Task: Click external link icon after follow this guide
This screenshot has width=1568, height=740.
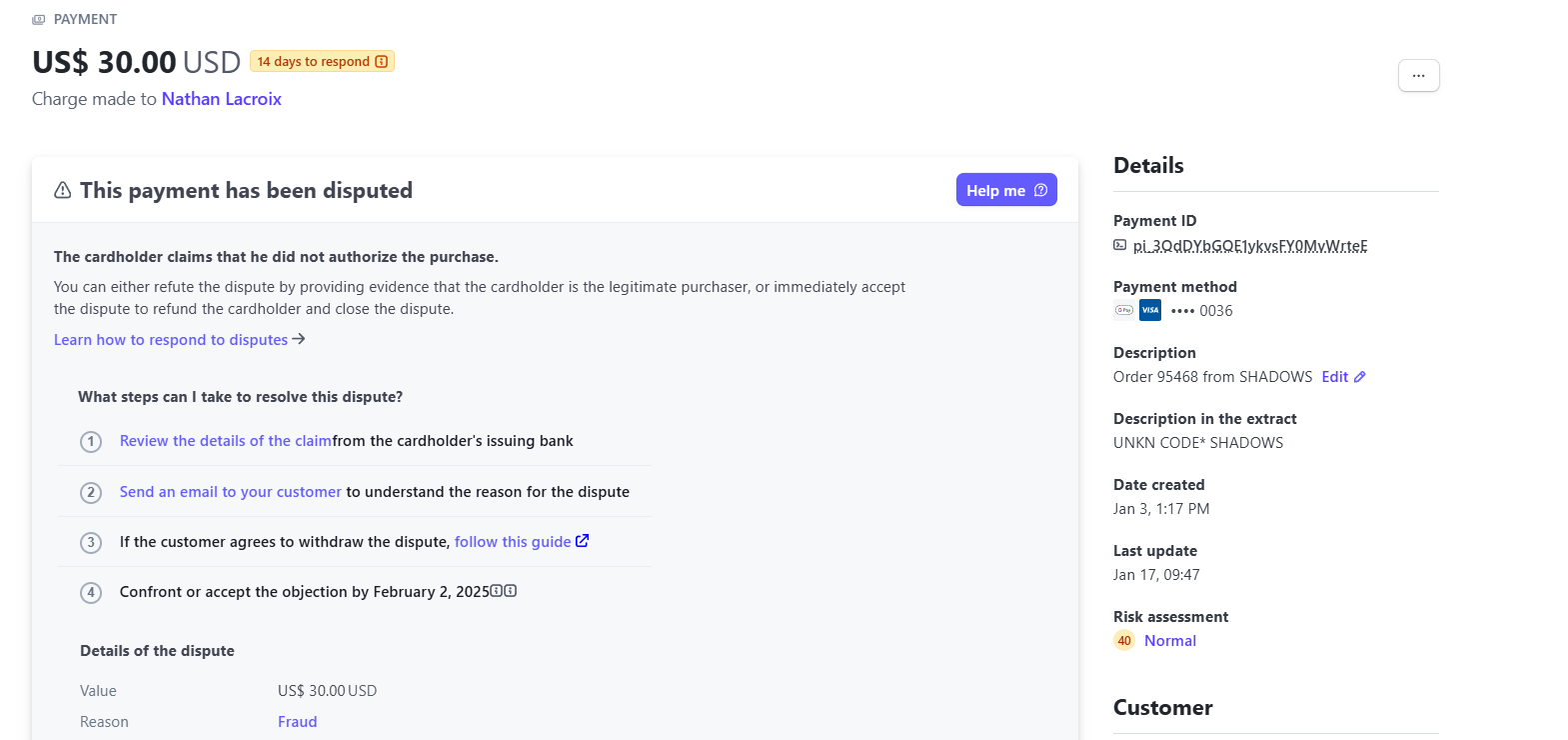Action: tap(583, 541)
